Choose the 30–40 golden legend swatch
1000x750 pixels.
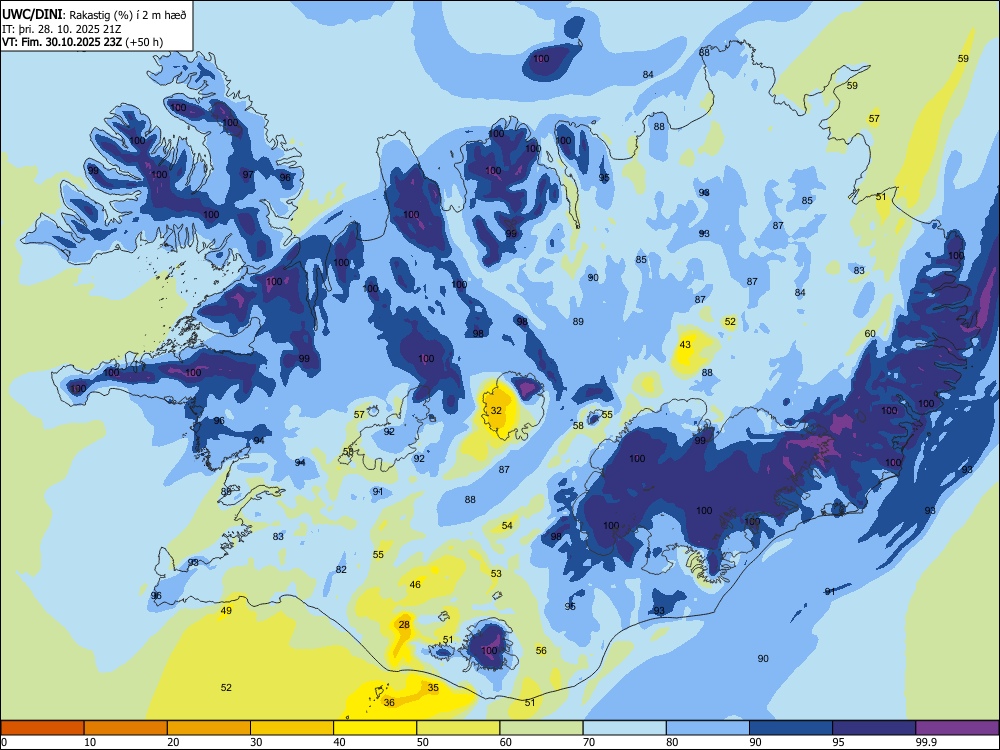(x=292, y=728)
